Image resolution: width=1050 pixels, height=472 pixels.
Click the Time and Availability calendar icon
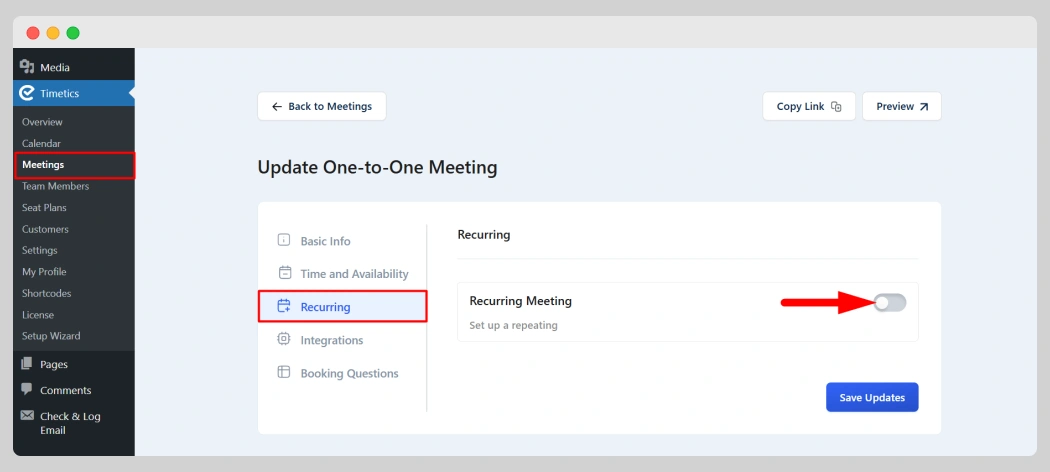[285, 272]
